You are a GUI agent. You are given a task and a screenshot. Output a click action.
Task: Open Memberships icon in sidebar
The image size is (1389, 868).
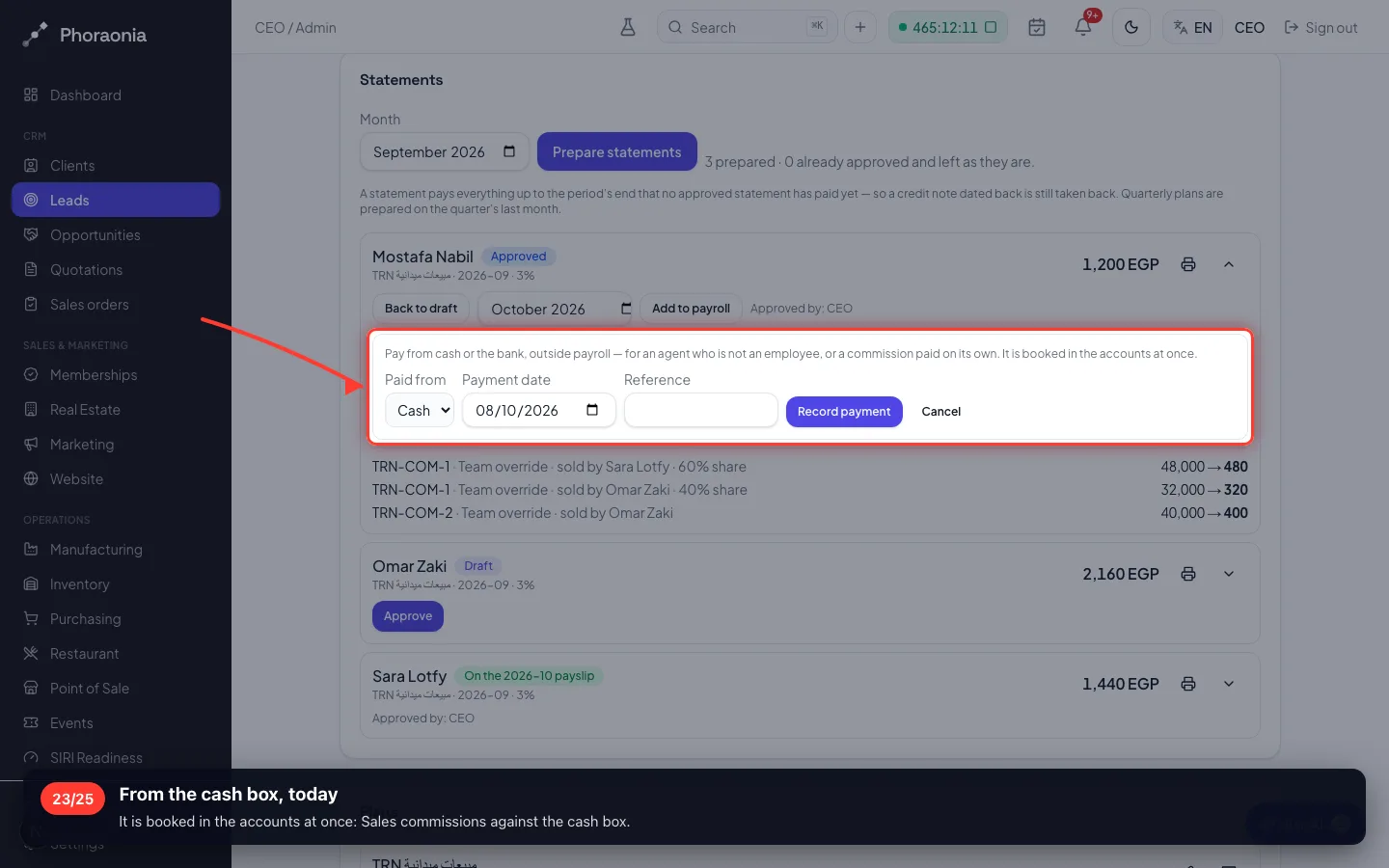pyautogui.click(x=31, y=375)
